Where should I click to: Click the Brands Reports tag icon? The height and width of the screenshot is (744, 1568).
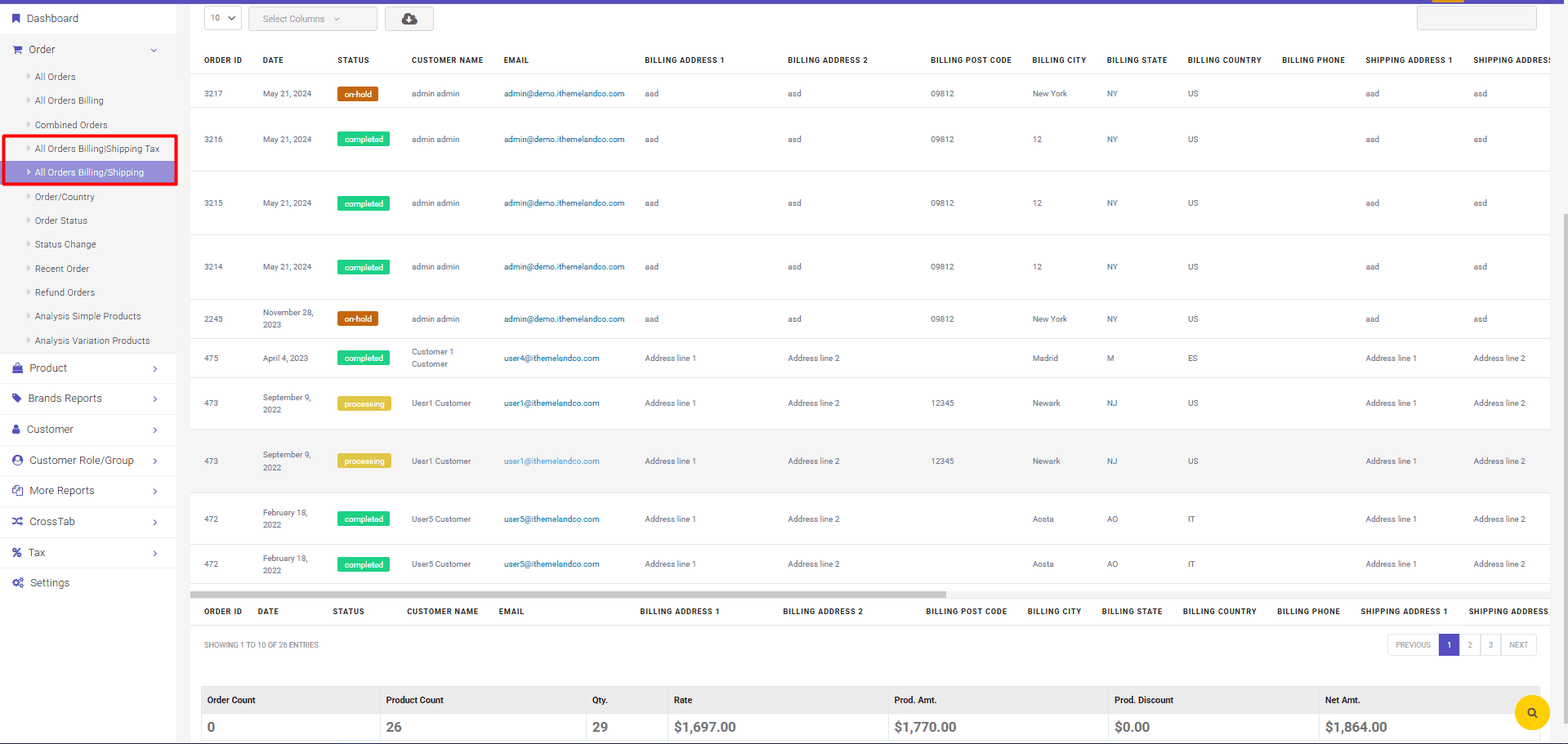[x=18, y=398]
